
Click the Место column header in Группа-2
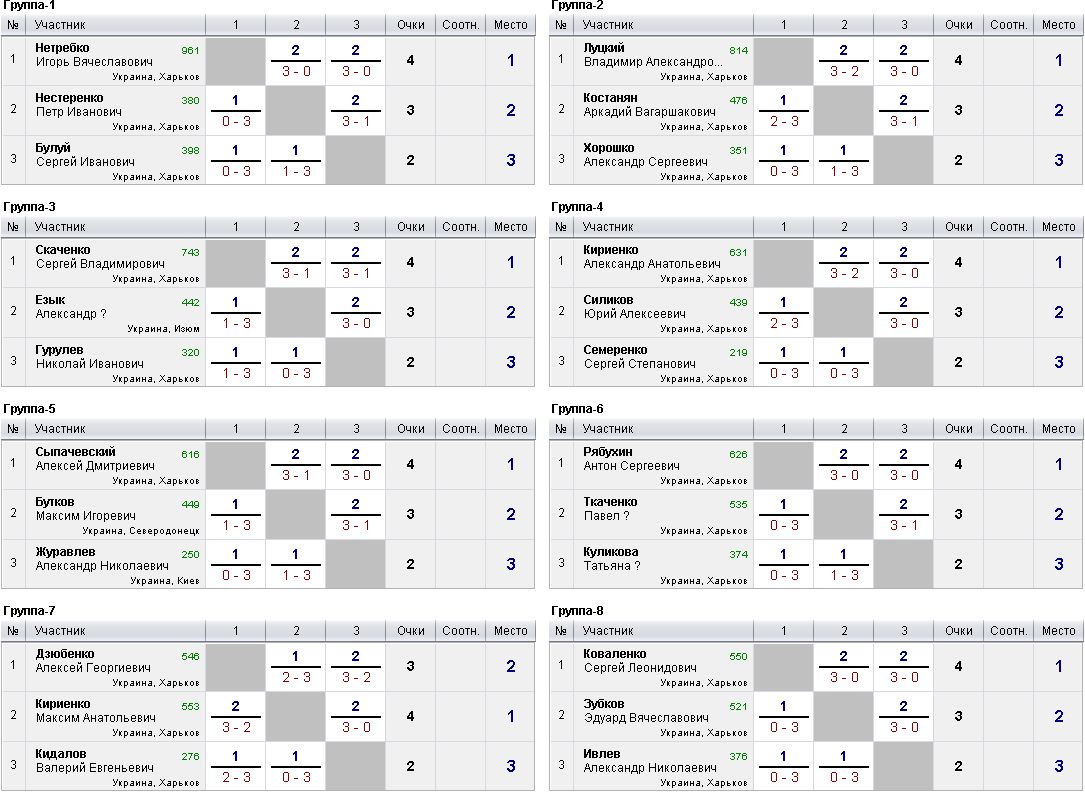pyautogui.click(x=1058, y=25)
